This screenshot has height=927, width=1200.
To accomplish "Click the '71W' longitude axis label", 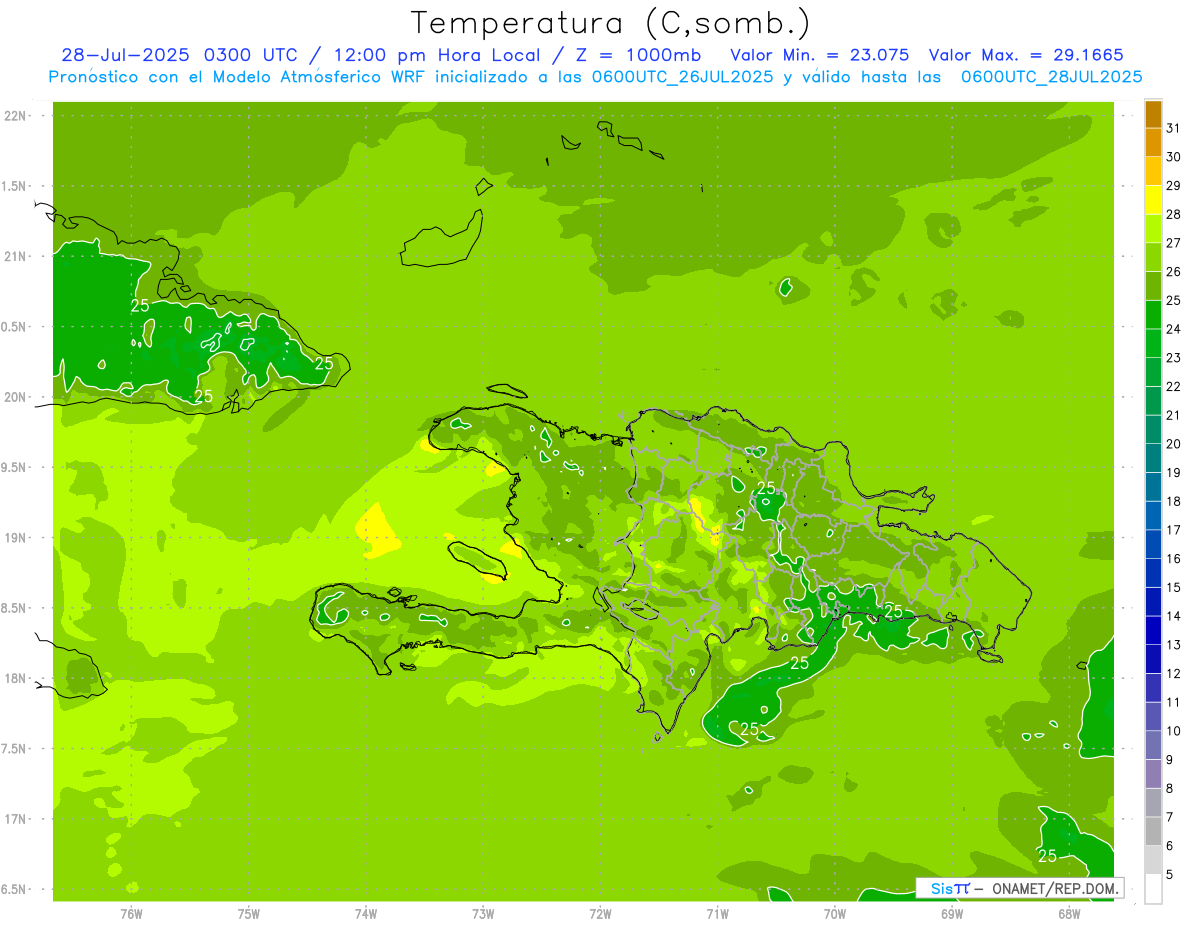I will point(717,914).
